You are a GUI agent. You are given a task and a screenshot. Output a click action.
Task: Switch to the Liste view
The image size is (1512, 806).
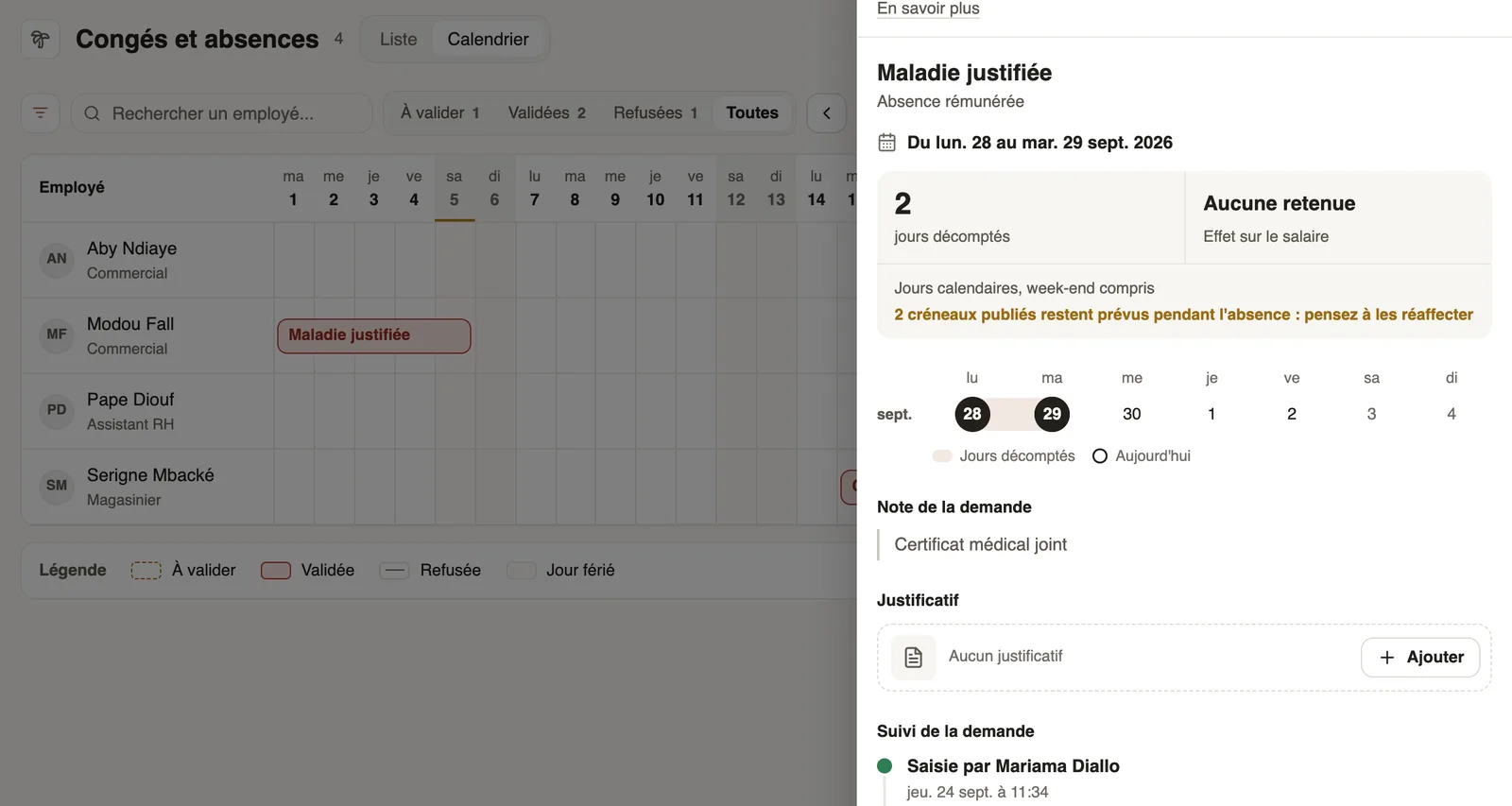click(x=398, y=40)
